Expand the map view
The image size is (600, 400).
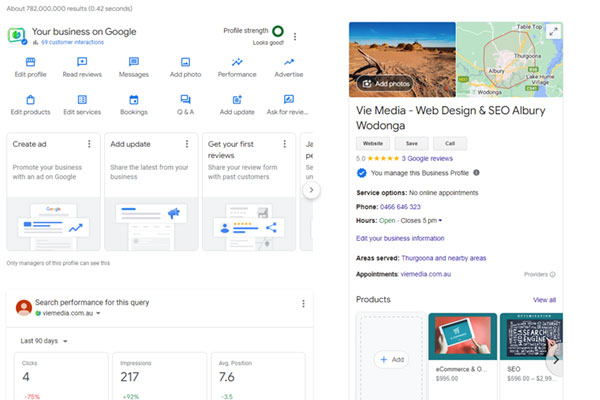point(553,31)
